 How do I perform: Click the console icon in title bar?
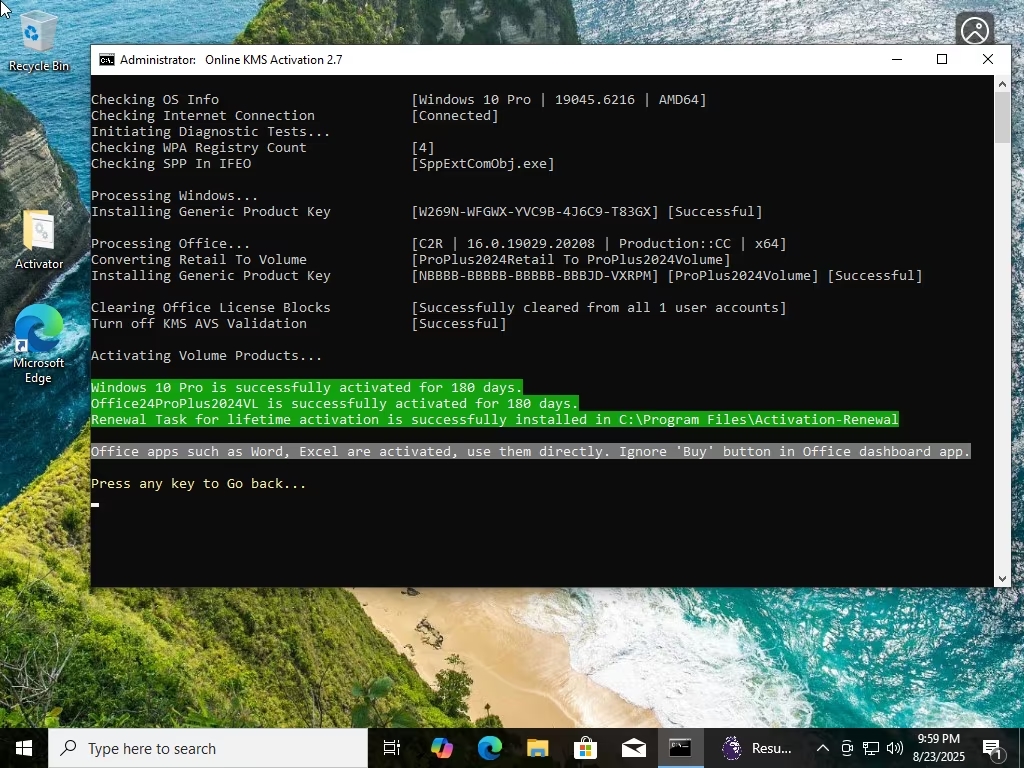pos(106,60)
